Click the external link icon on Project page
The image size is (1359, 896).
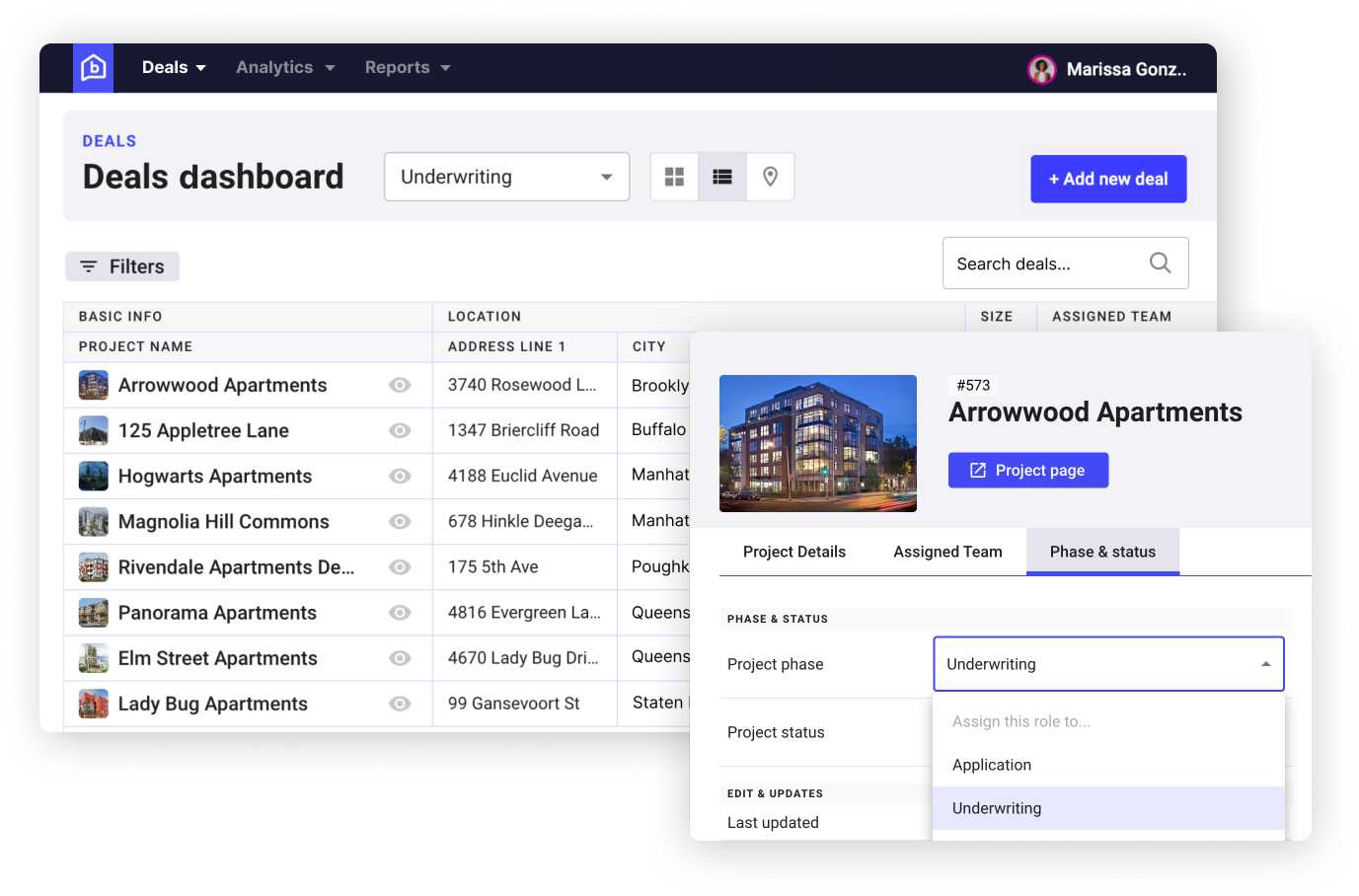tap(978, 470)
